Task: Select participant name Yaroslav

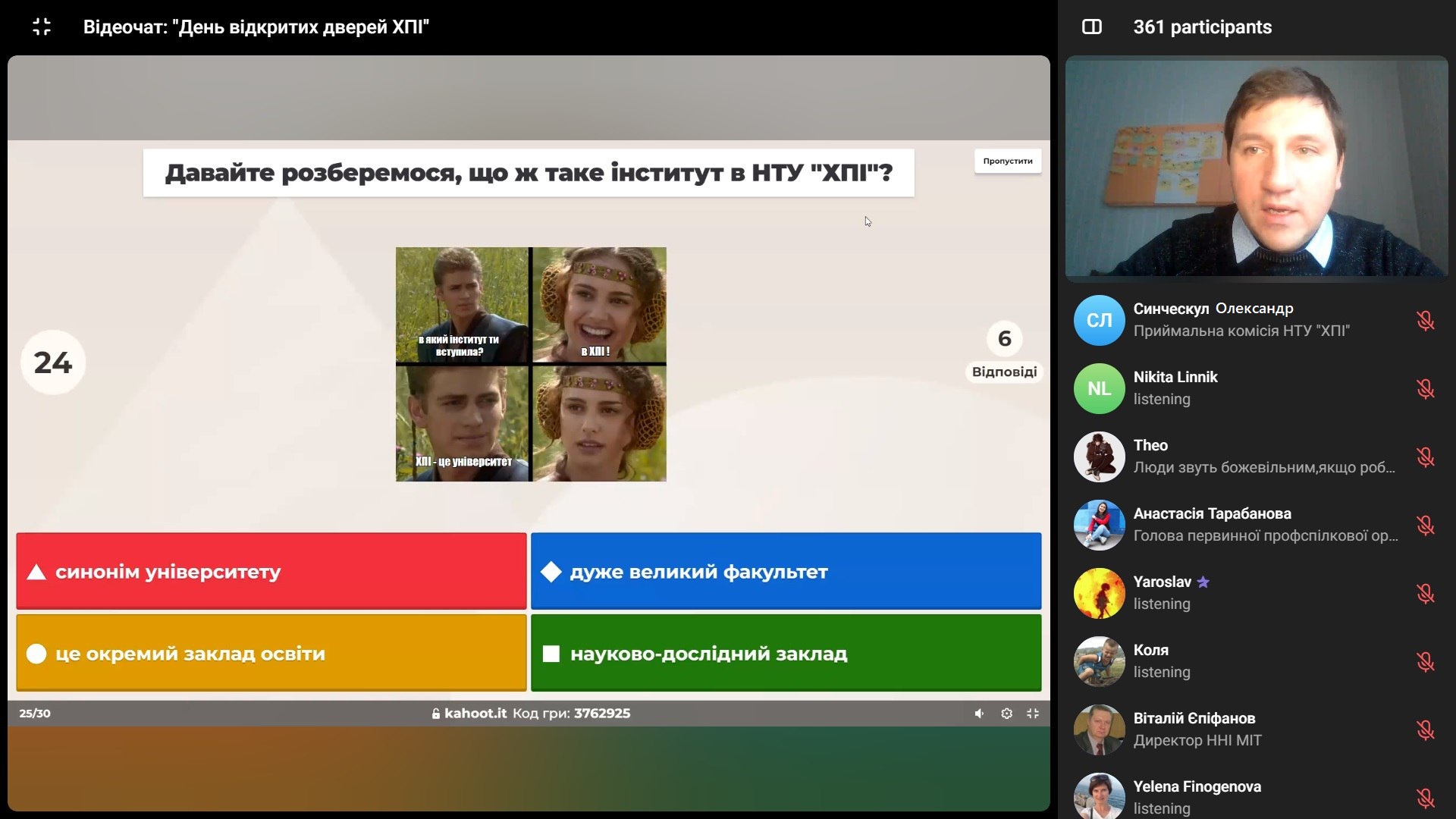Action: coord(1162,582)
